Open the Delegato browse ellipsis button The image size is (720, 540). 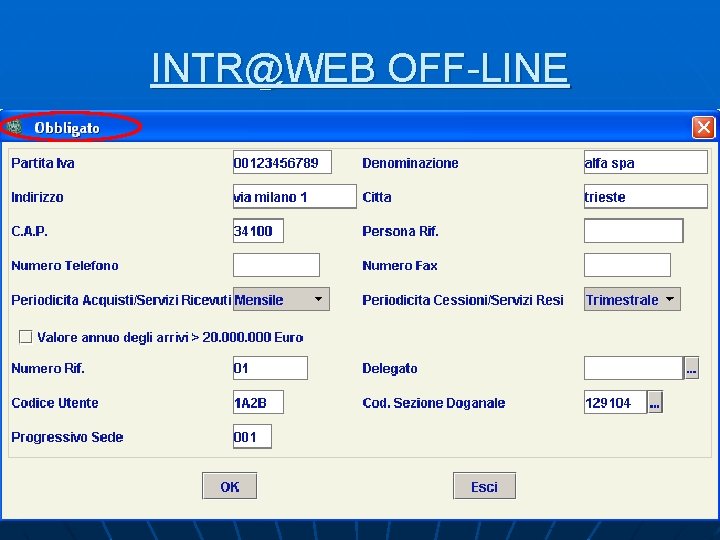tap(692, 368)
